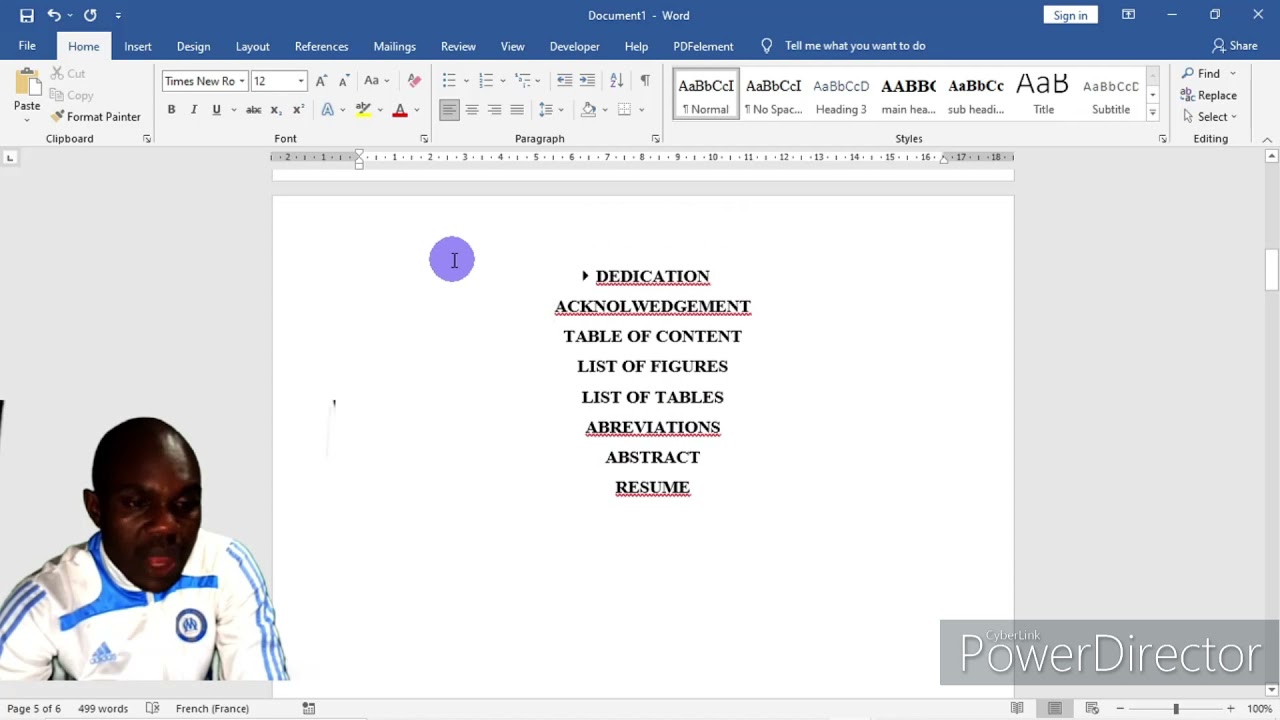The image size is (1280, 720).
Task: Click the Share button
Action: tap(1235, 46)
